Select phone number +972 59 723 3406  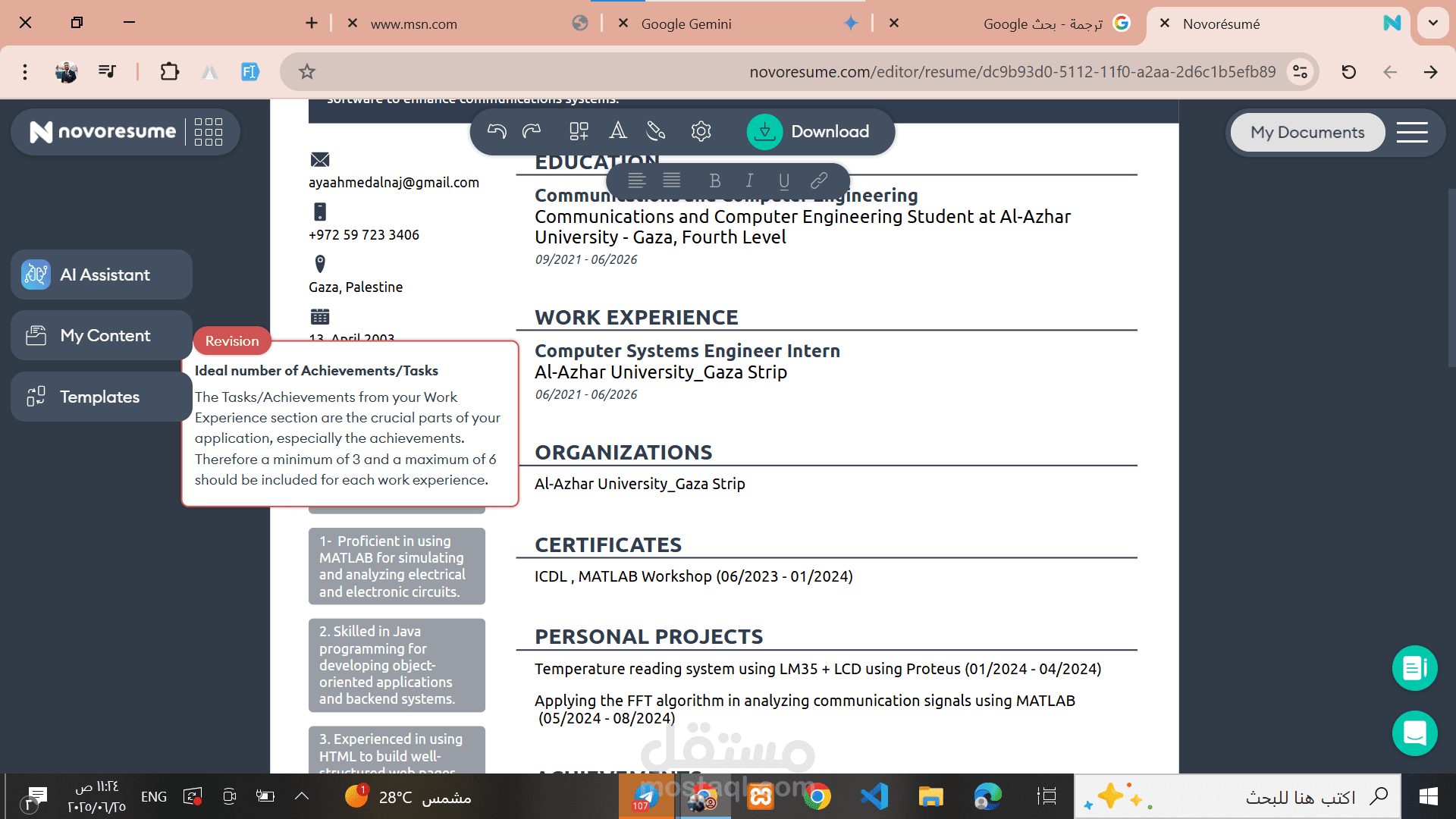click(x=364, y=235)
